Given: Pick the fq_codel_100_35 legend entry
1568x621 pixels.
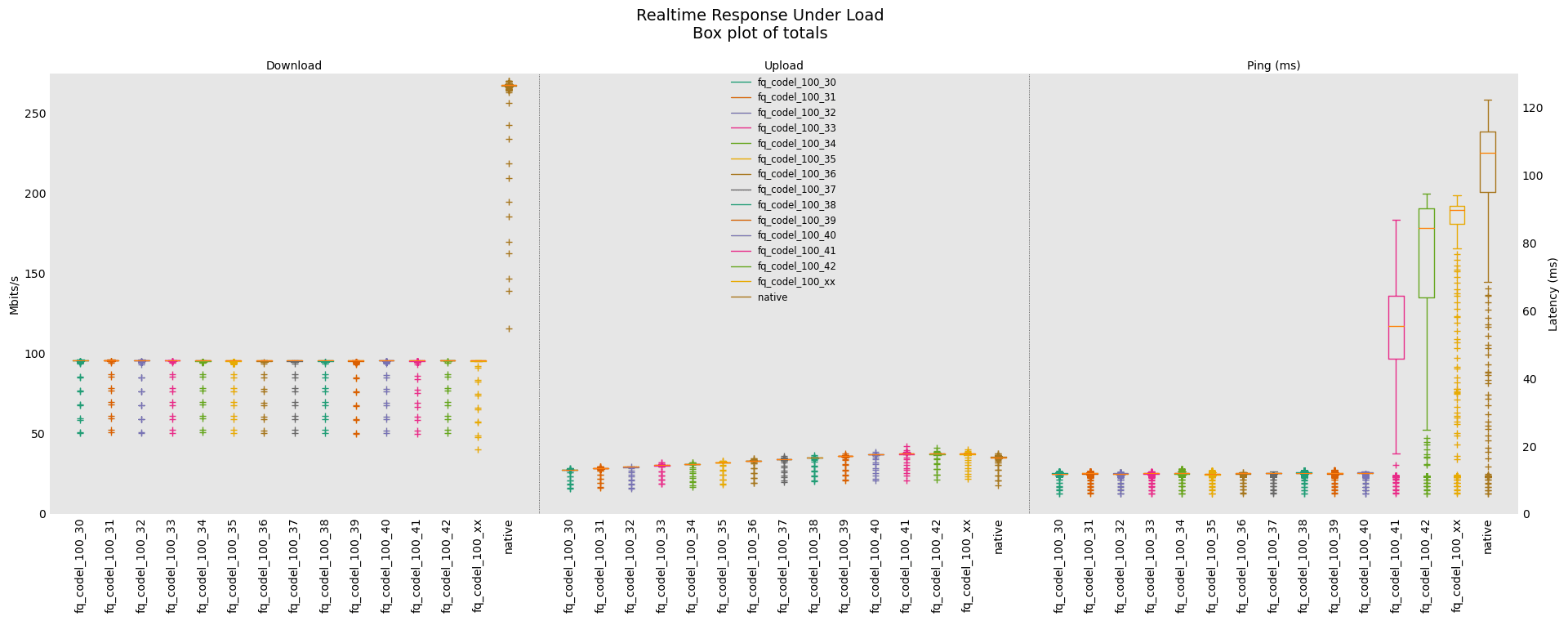Looking at the screenshot, I should (x=796, y=159).
